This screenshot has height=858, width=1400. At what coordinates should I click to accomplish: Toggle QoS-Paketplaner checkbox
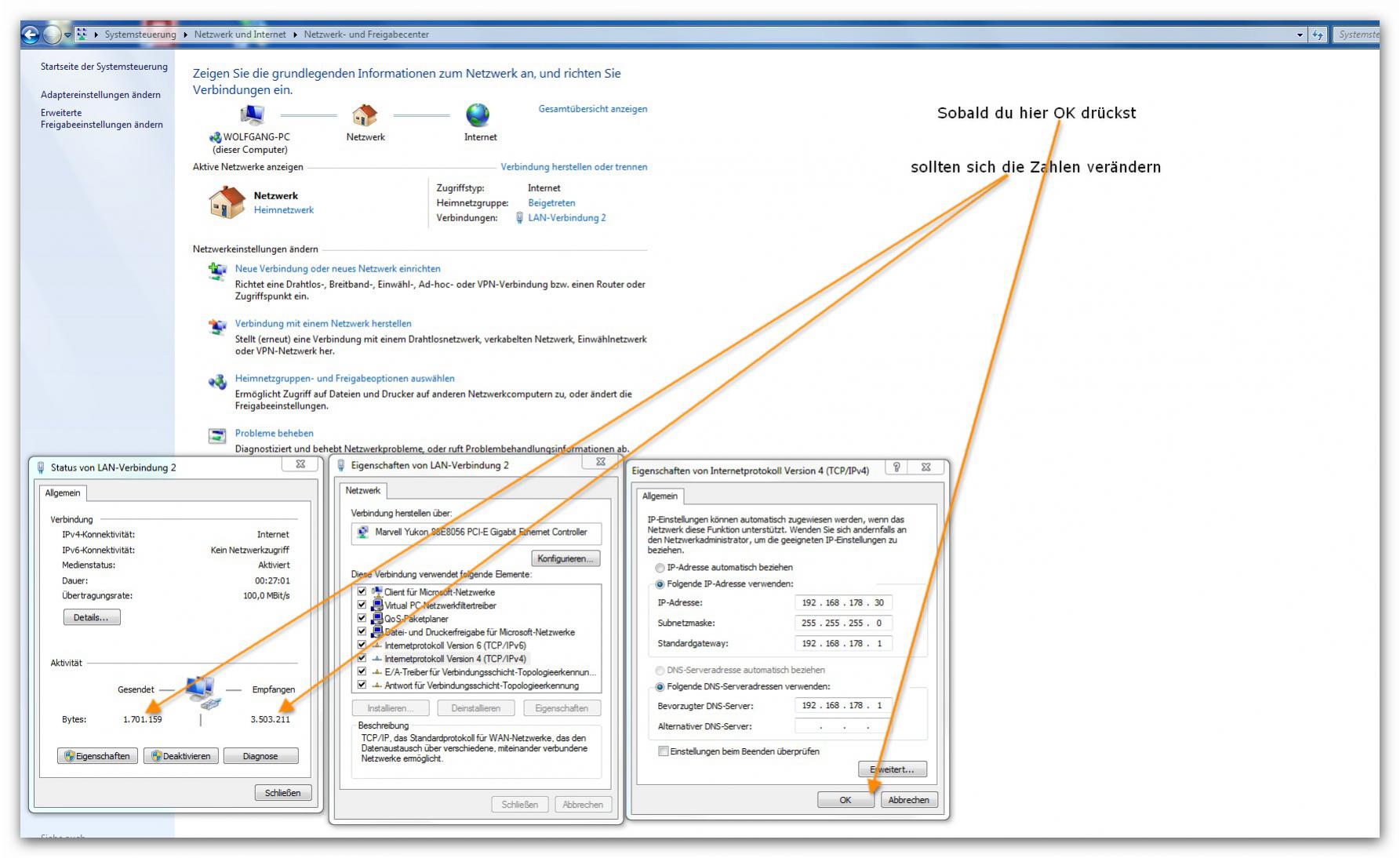pyautogui.click(x=362, y=619)
